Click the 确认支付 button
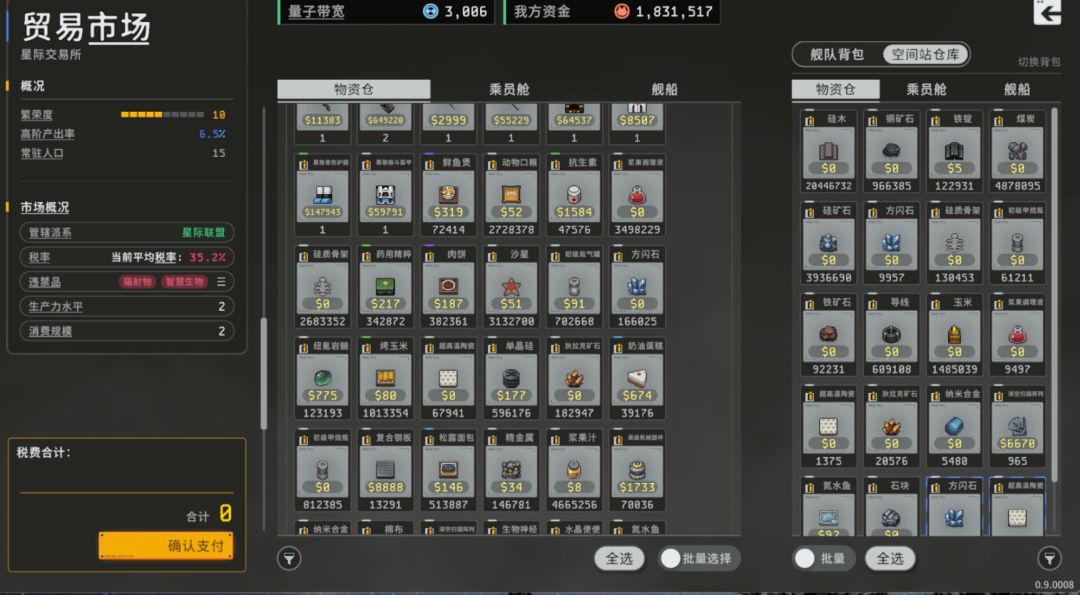The image size is (1080, 595). tap(166, 545)
